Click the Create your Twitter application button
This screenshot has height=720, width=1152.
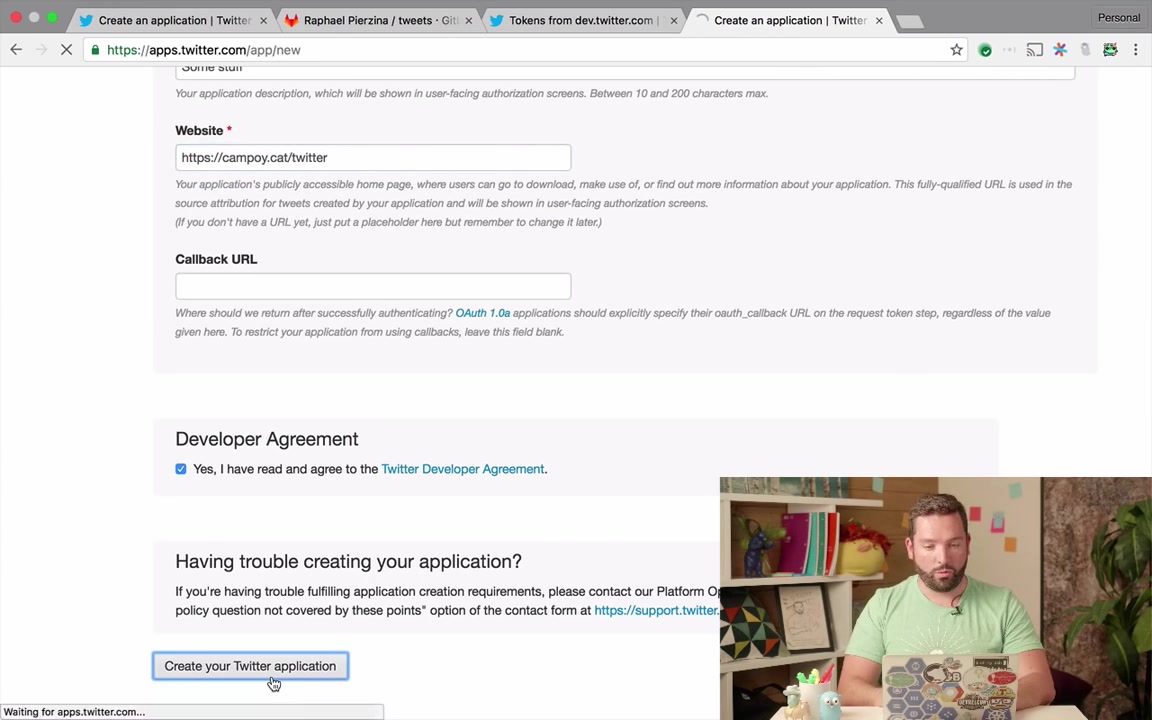tap(250, 666)
